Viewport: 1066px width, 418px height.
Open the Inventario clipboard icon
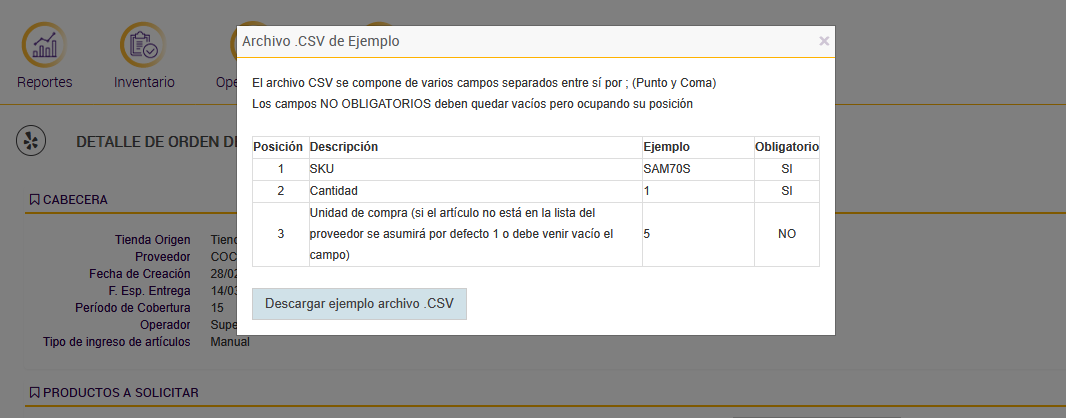144,45
